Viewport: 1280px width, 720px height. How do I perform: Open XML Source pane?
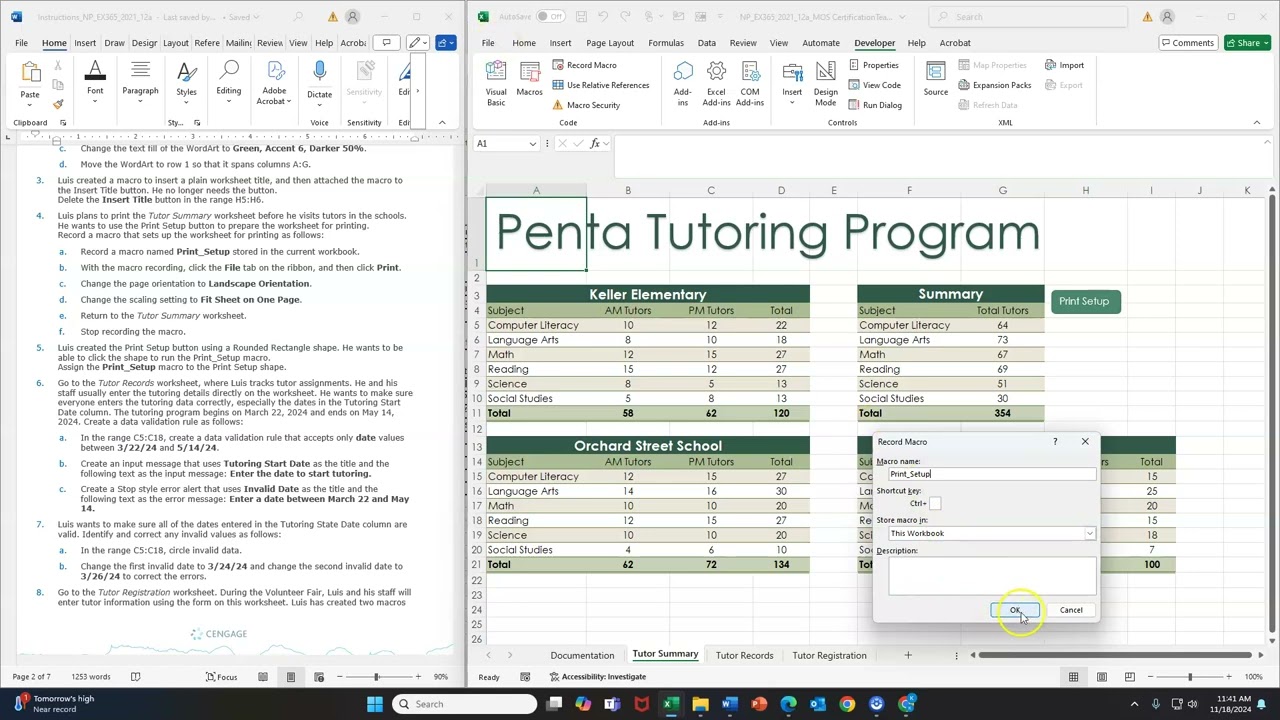pyautogui.click(x=936, y=80)
